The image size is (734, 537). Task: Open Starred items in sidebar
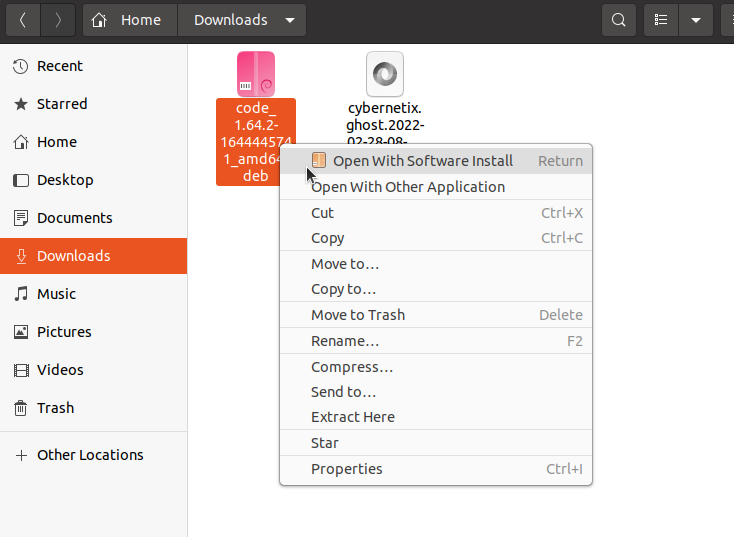(x=61, y=104)
